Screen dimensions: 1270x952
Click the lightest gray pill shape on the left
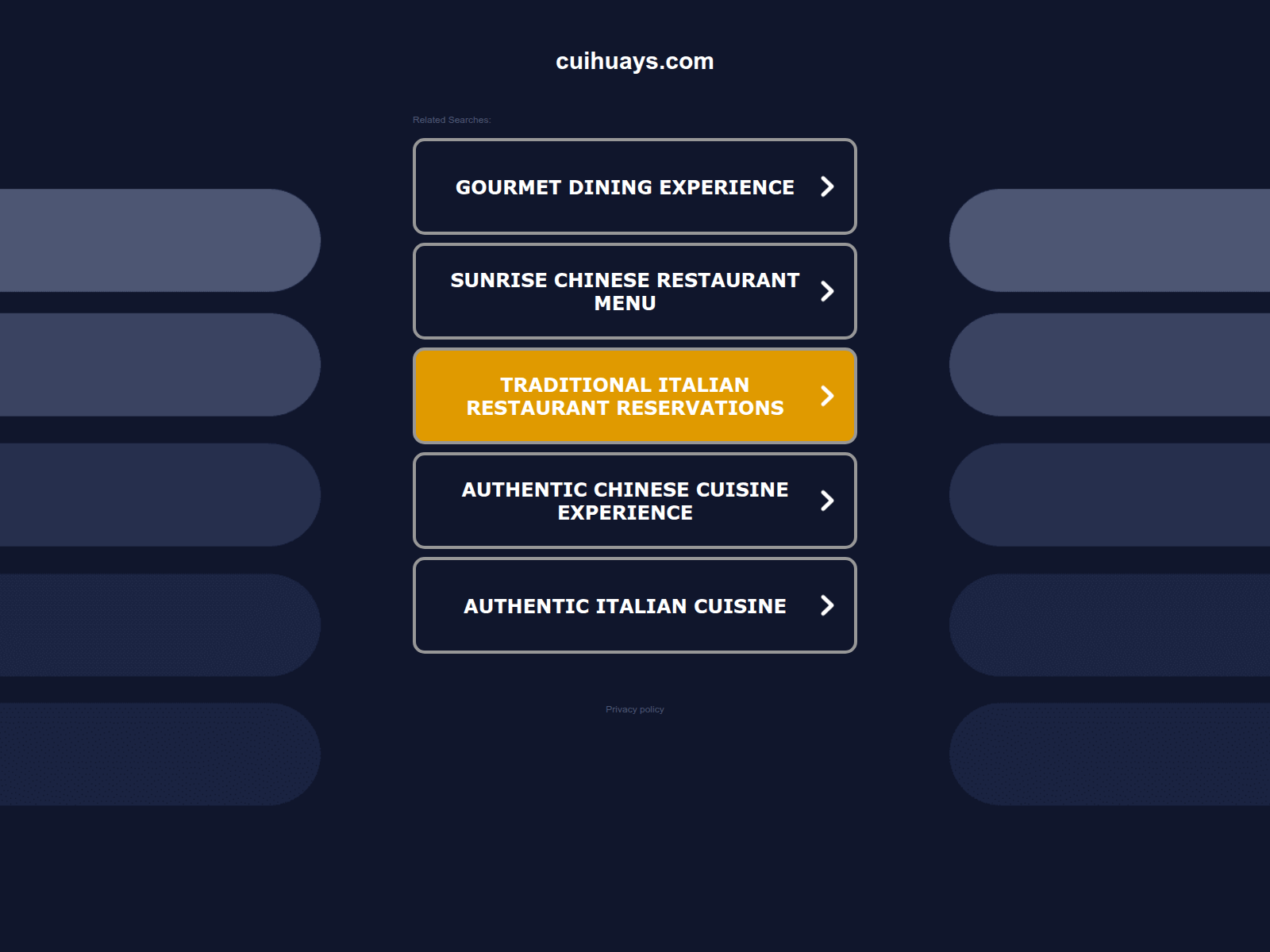(x=159, y=240)
